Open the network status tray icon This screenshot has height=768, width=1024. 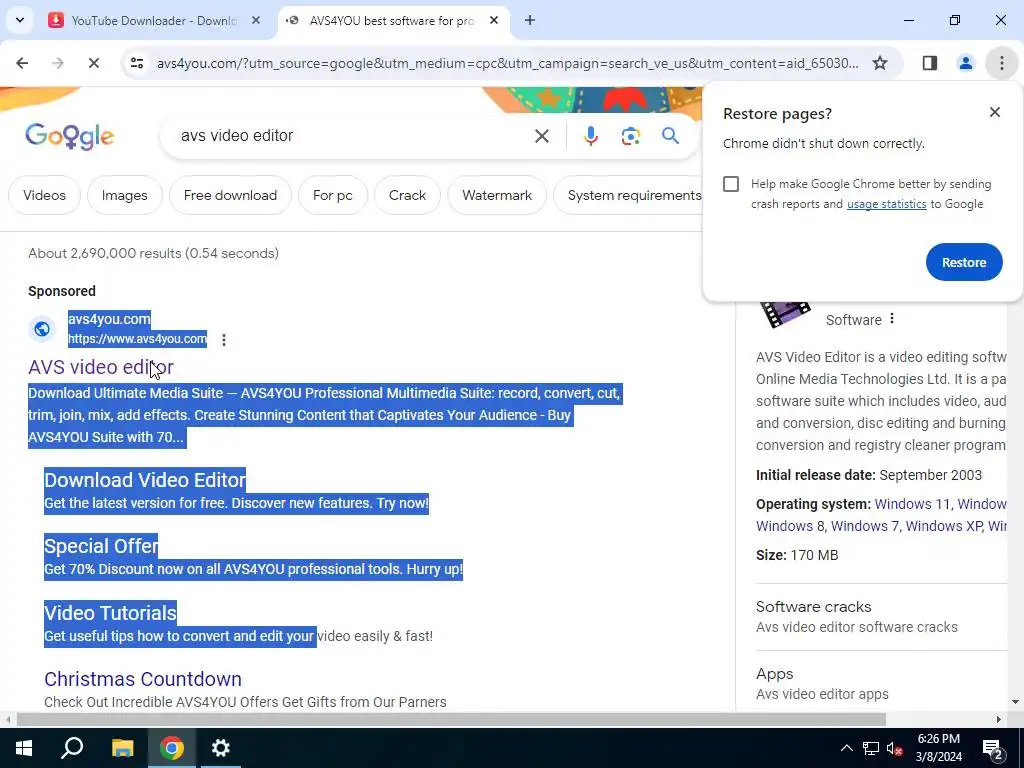[870, 748]
